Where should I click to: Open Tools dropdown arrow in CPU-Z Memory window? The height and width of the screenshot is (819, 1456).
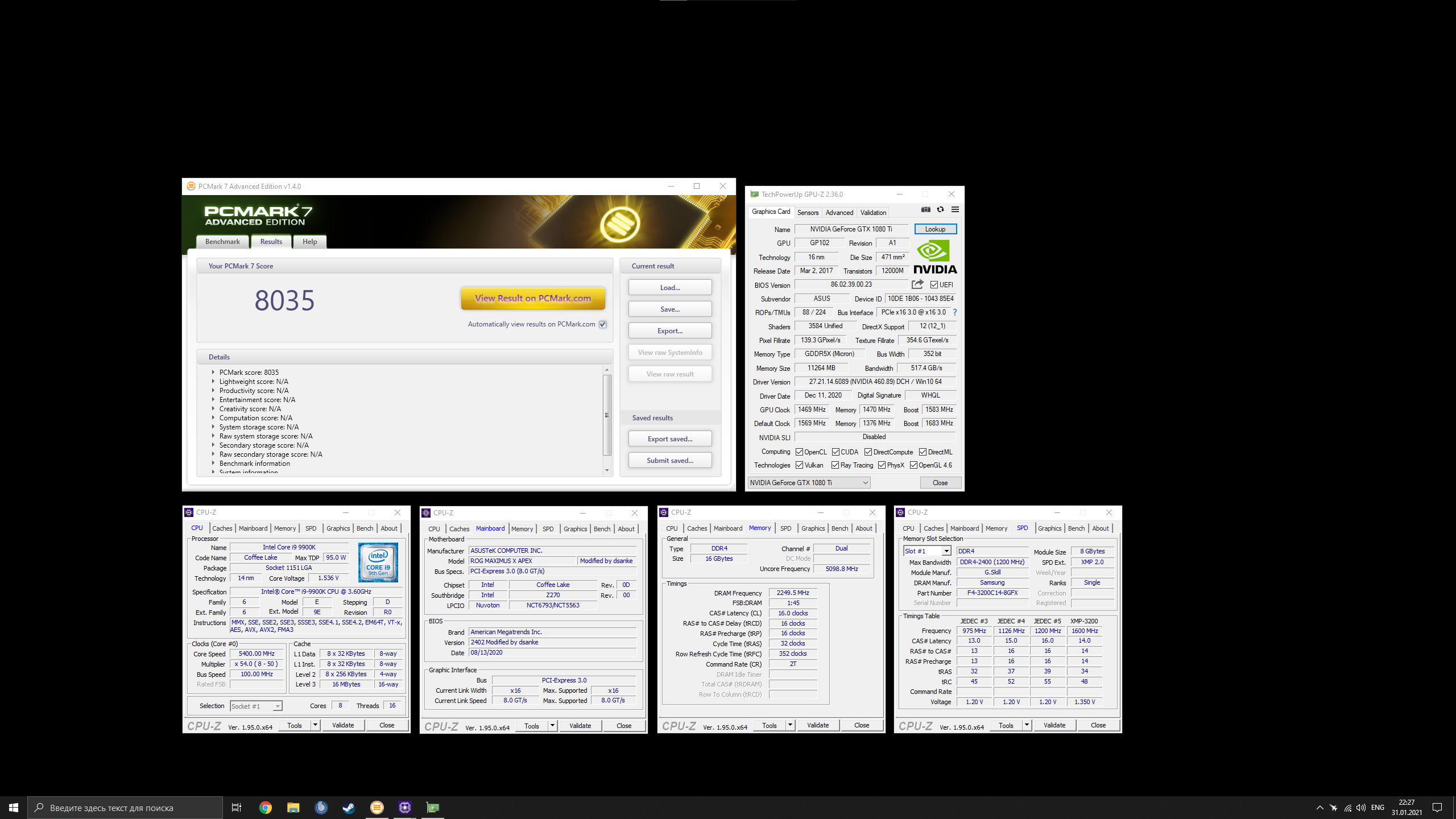(790, 725)
